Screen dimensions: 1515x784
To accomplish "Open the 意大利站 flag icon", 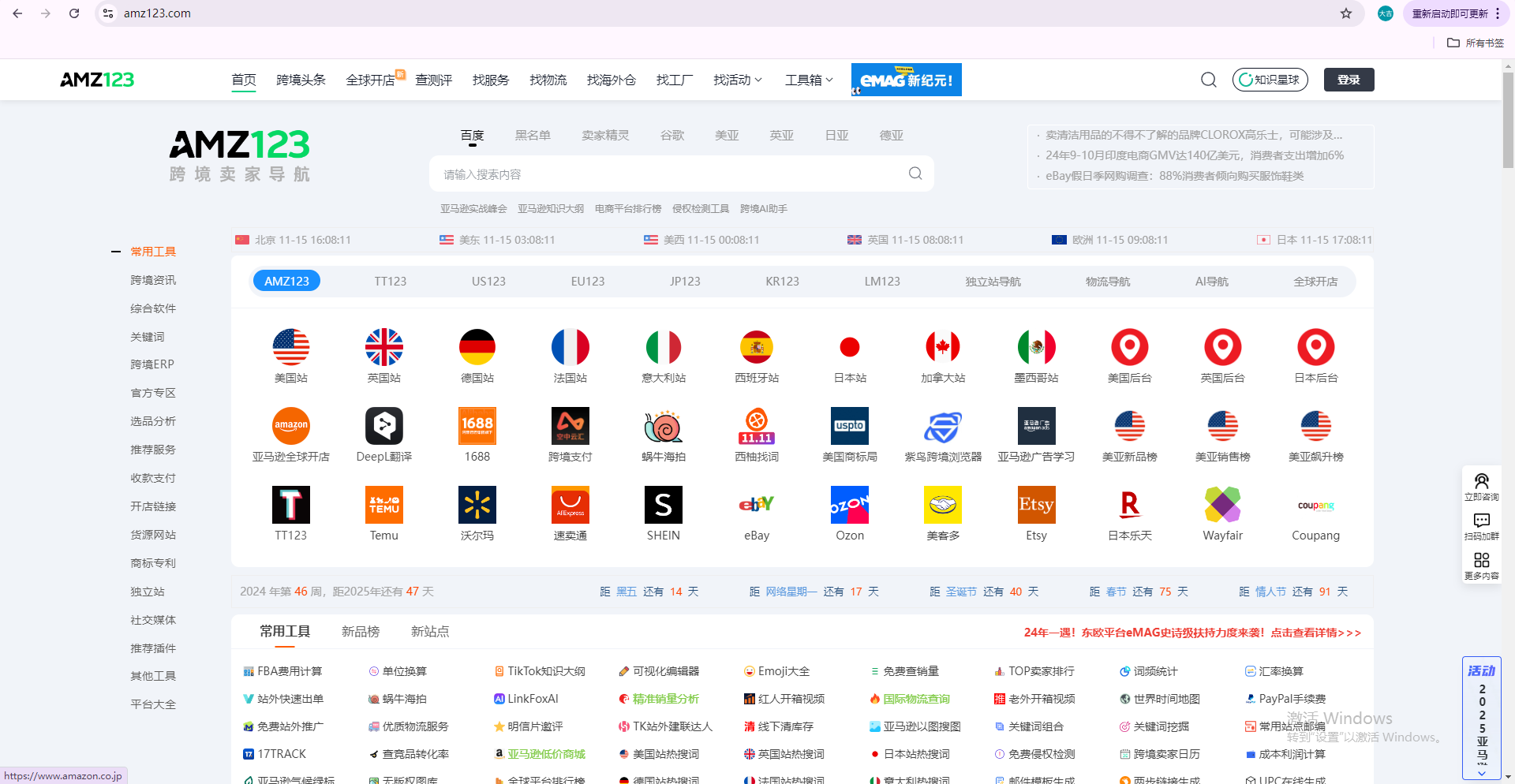I will 664,347.
